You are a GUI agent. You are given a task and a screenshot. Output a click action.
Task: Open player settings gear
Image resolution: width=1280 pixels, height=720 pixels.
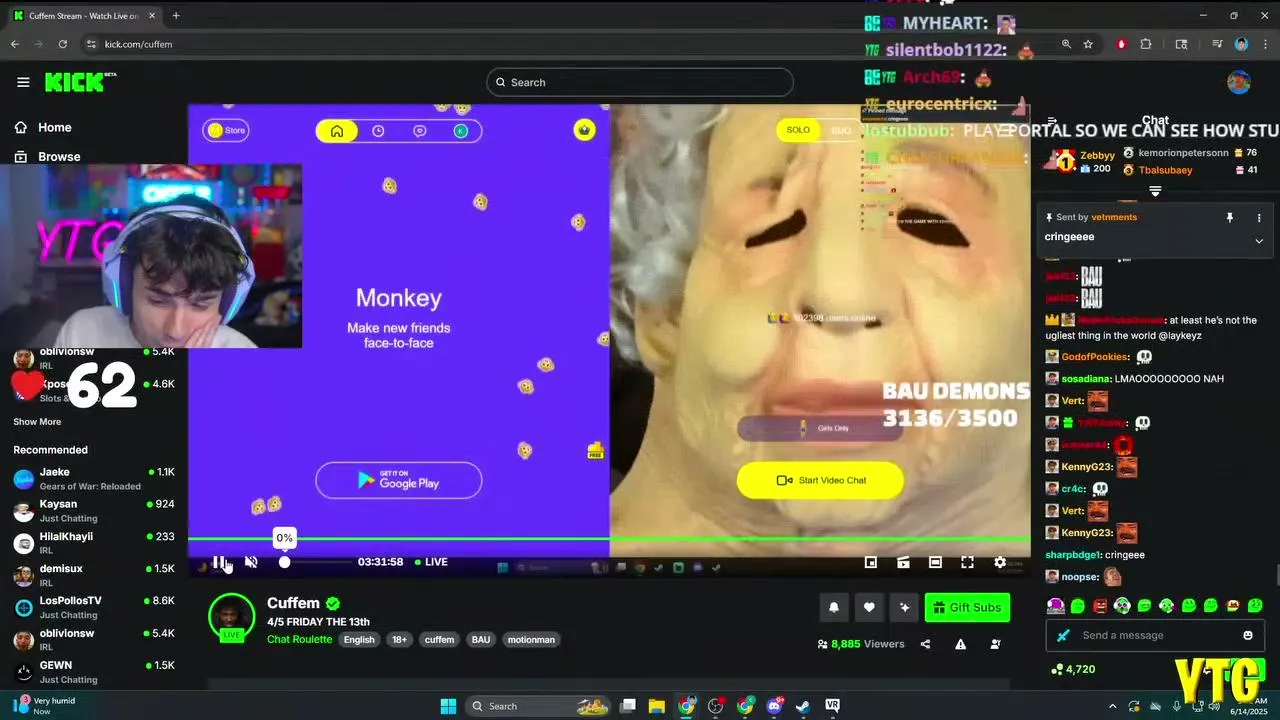(x=999, y=563)
